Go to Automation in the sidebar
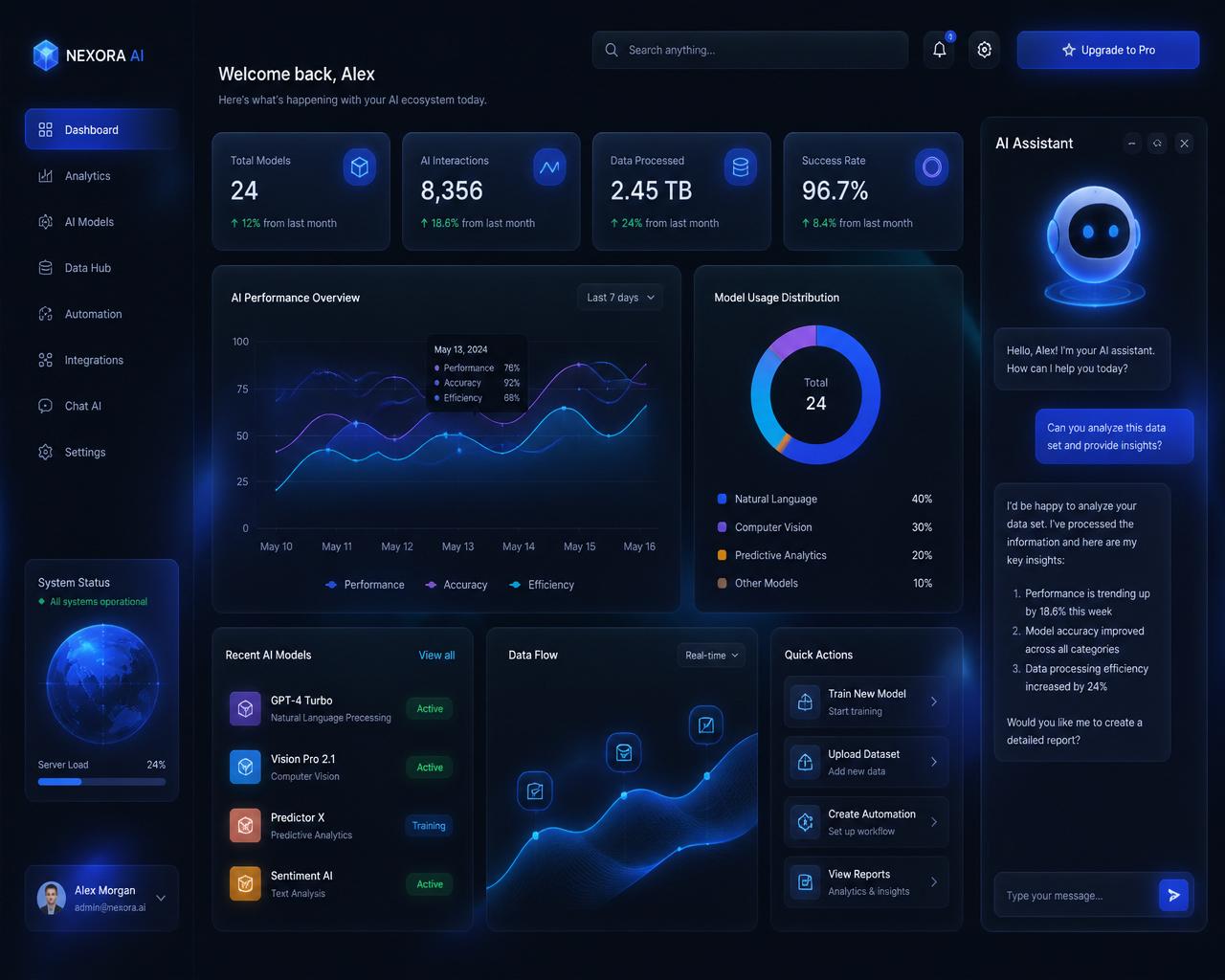 (101, 314)
